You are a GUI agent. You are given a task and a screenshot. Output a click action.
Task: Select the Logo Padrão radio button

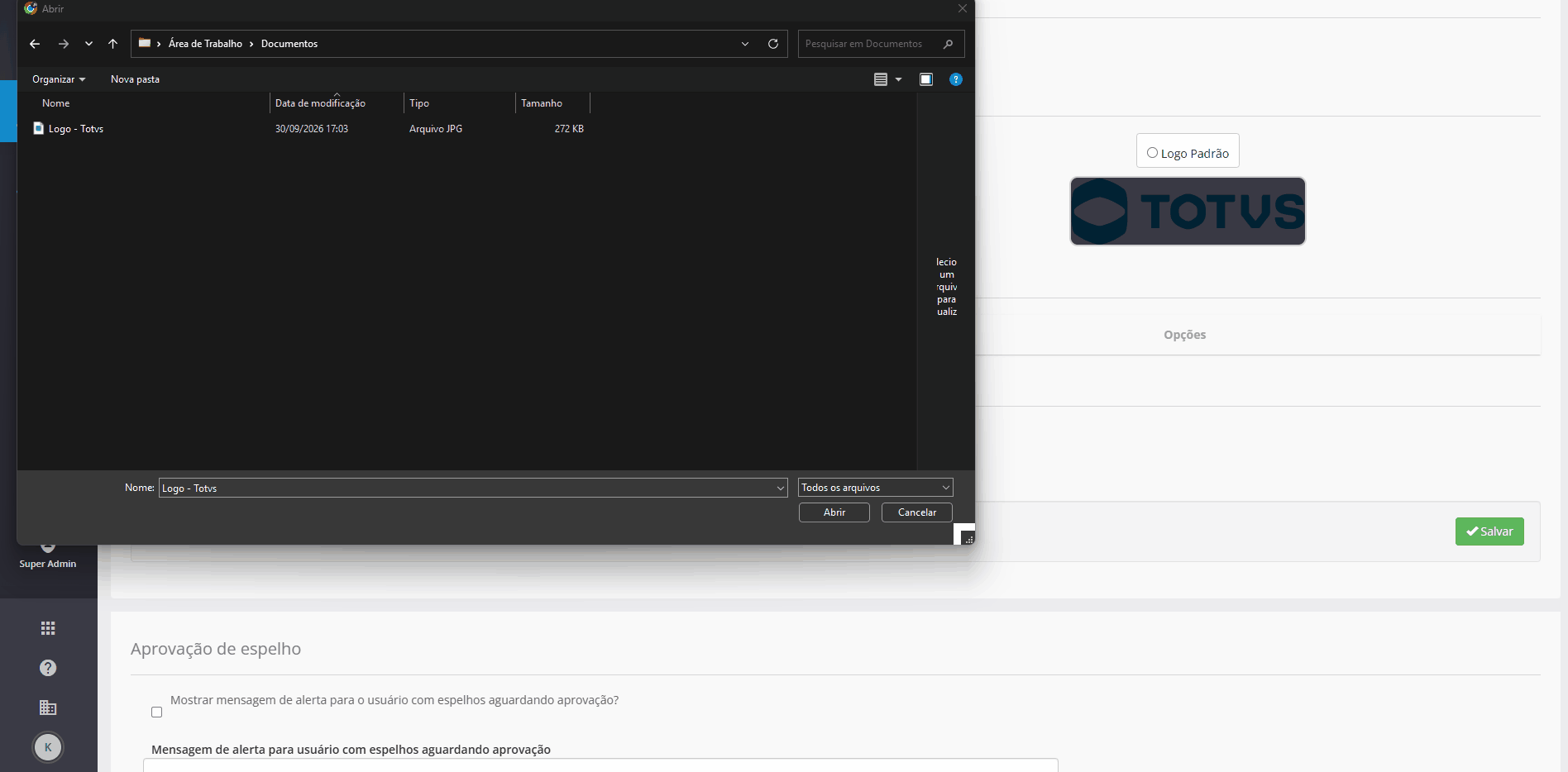(1152, 153)
